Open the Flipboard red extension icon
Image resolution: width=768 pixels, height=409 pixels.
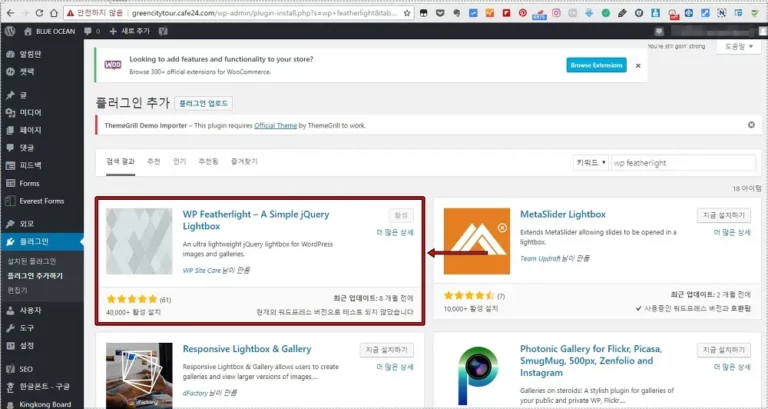point(506,13)
